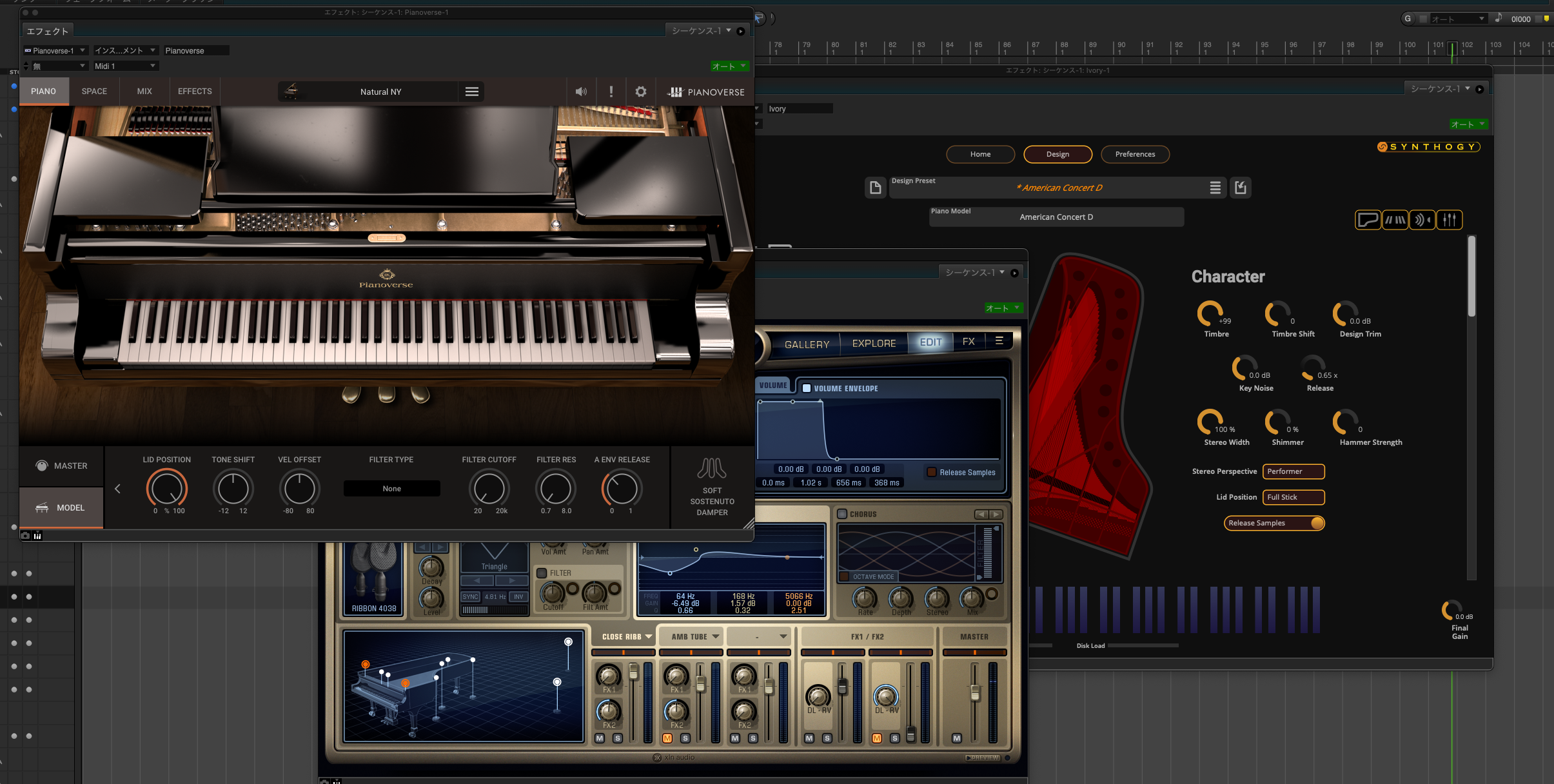1554x784 pixels.
Task: Click the Pianoverse exclamation panic icon
Action: point(611,92)
